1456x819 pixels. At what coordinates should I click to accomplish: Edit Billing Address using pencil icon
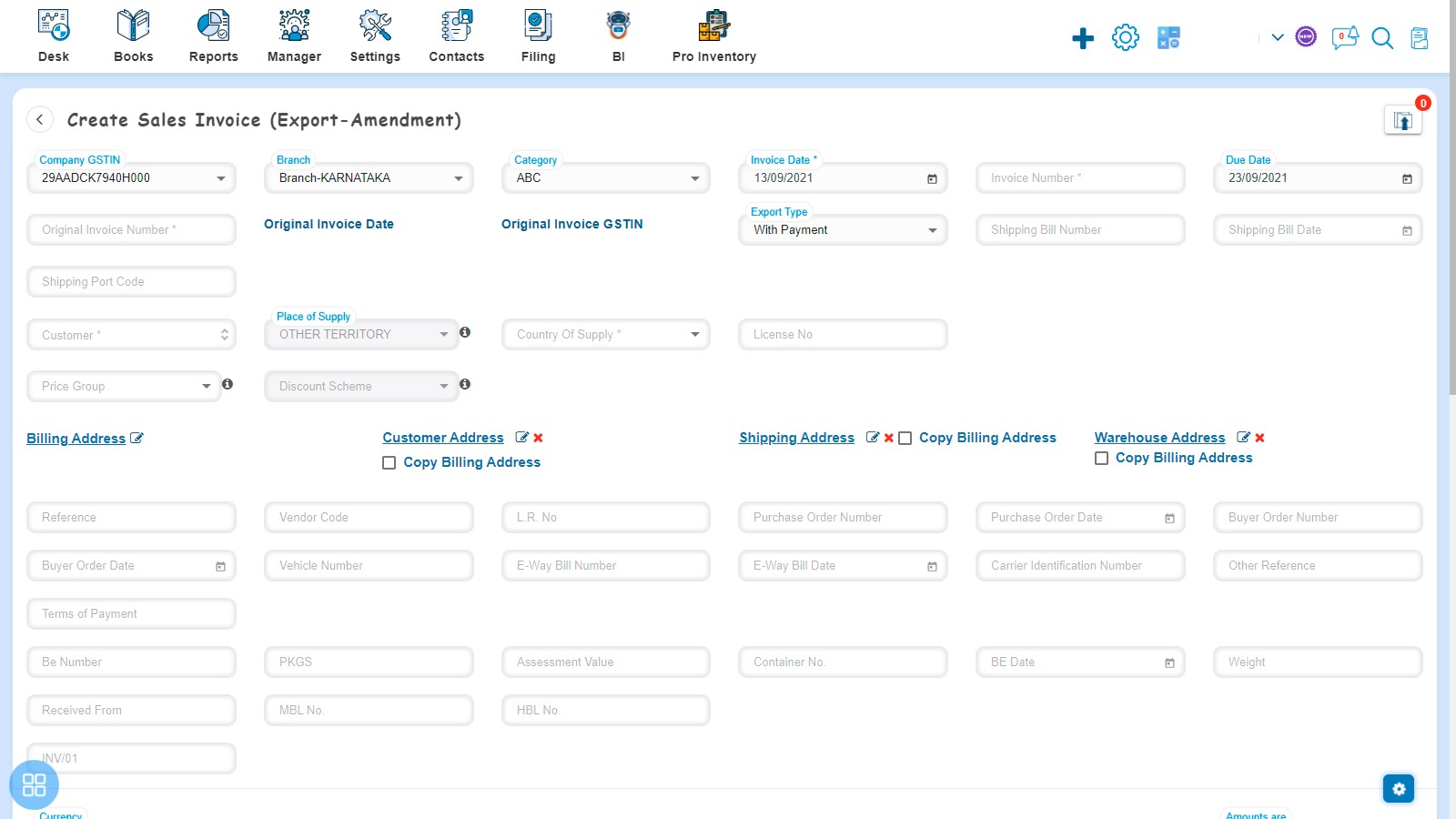pyautogui.click(x=136, y=438)
